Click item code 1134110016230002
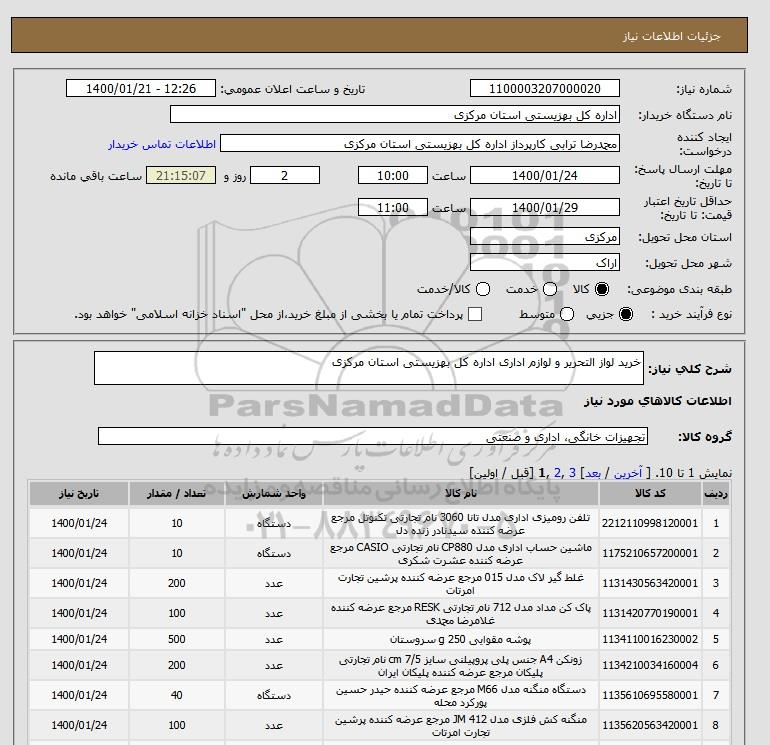The height and width of the screenshot is (745, 770). click(x=650, y=639)
